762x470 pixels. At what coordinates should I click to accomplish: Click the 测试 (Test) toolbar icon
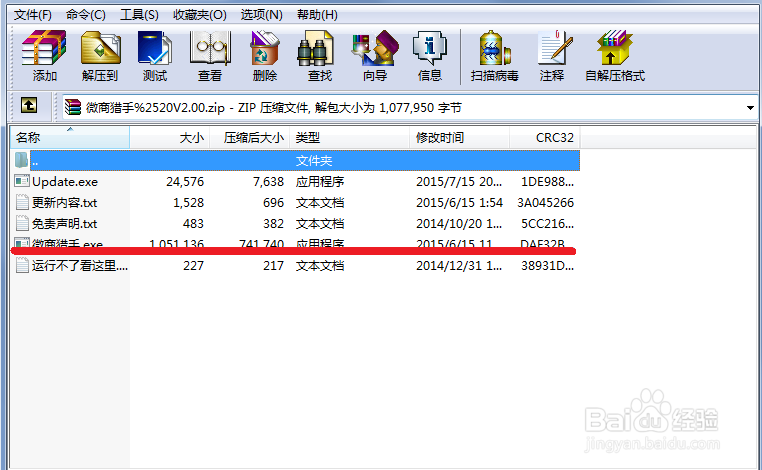(155, 48)
